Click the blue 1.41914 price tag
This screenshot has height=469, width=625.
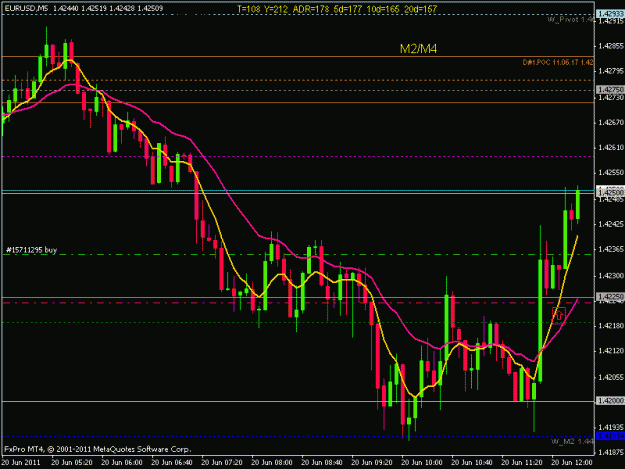coord(610,436)
